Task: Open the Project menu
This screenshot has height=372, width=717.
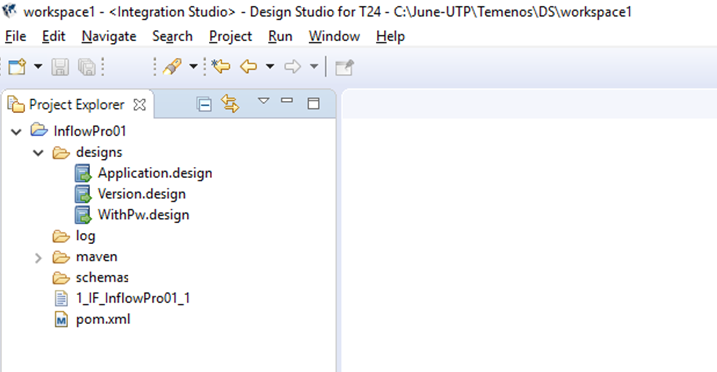Action: click(230, 36)
